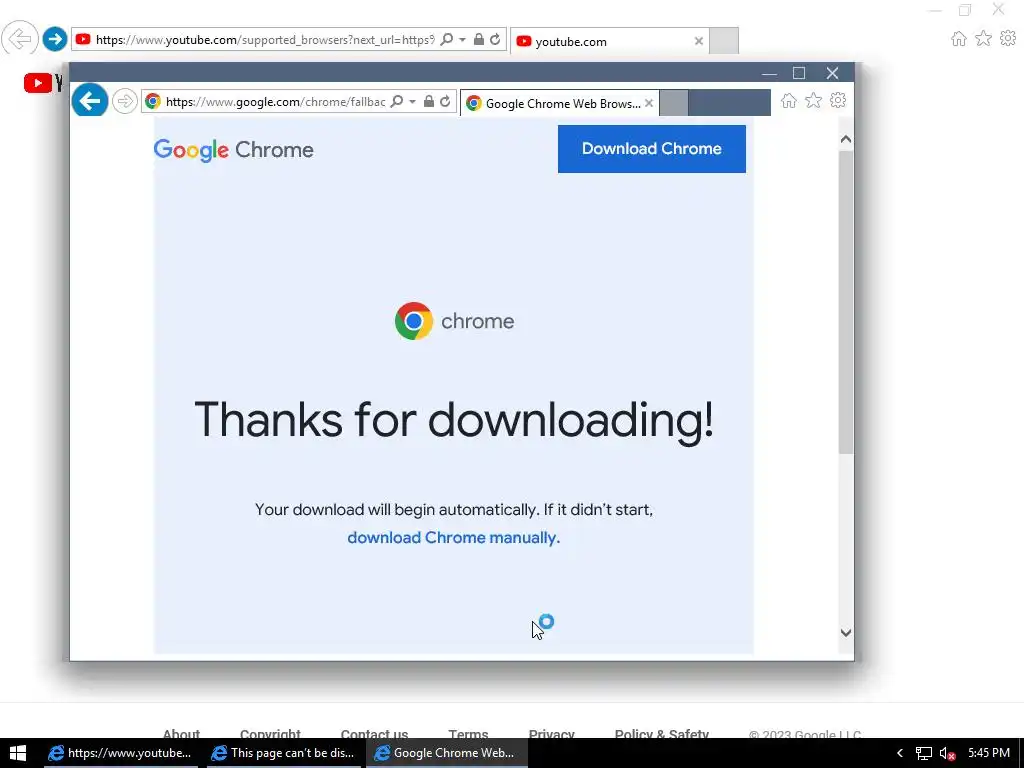Refresh the YouTube supported browsers page
Screen dimensions: 1024x768
pyautogui.click(x=495, y=39)
